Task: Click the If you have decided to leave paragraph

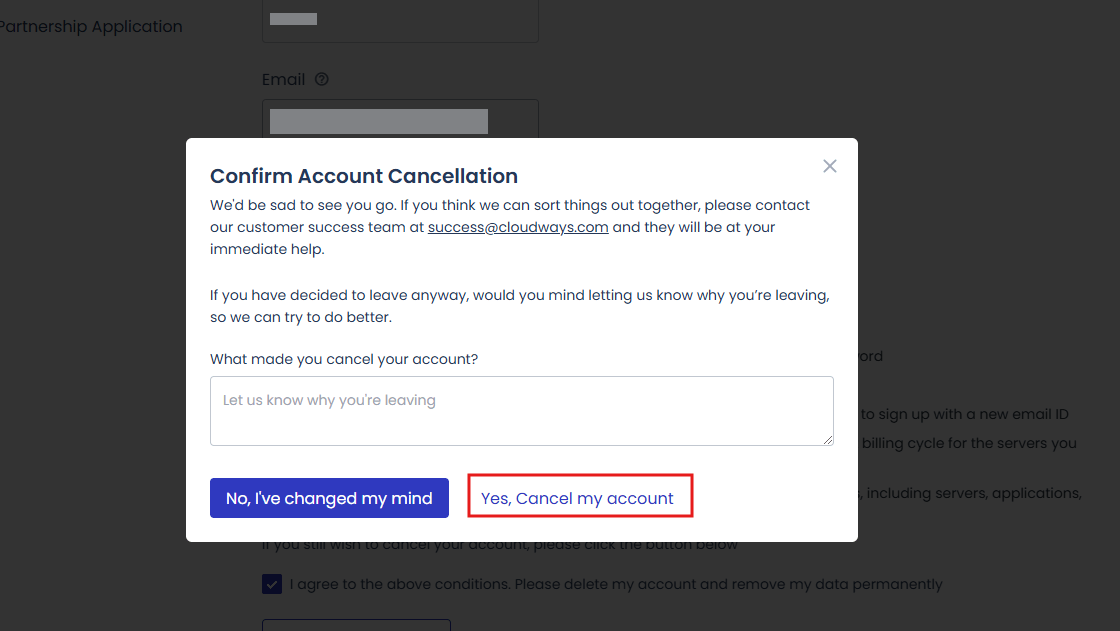Action: coord(520,306)
